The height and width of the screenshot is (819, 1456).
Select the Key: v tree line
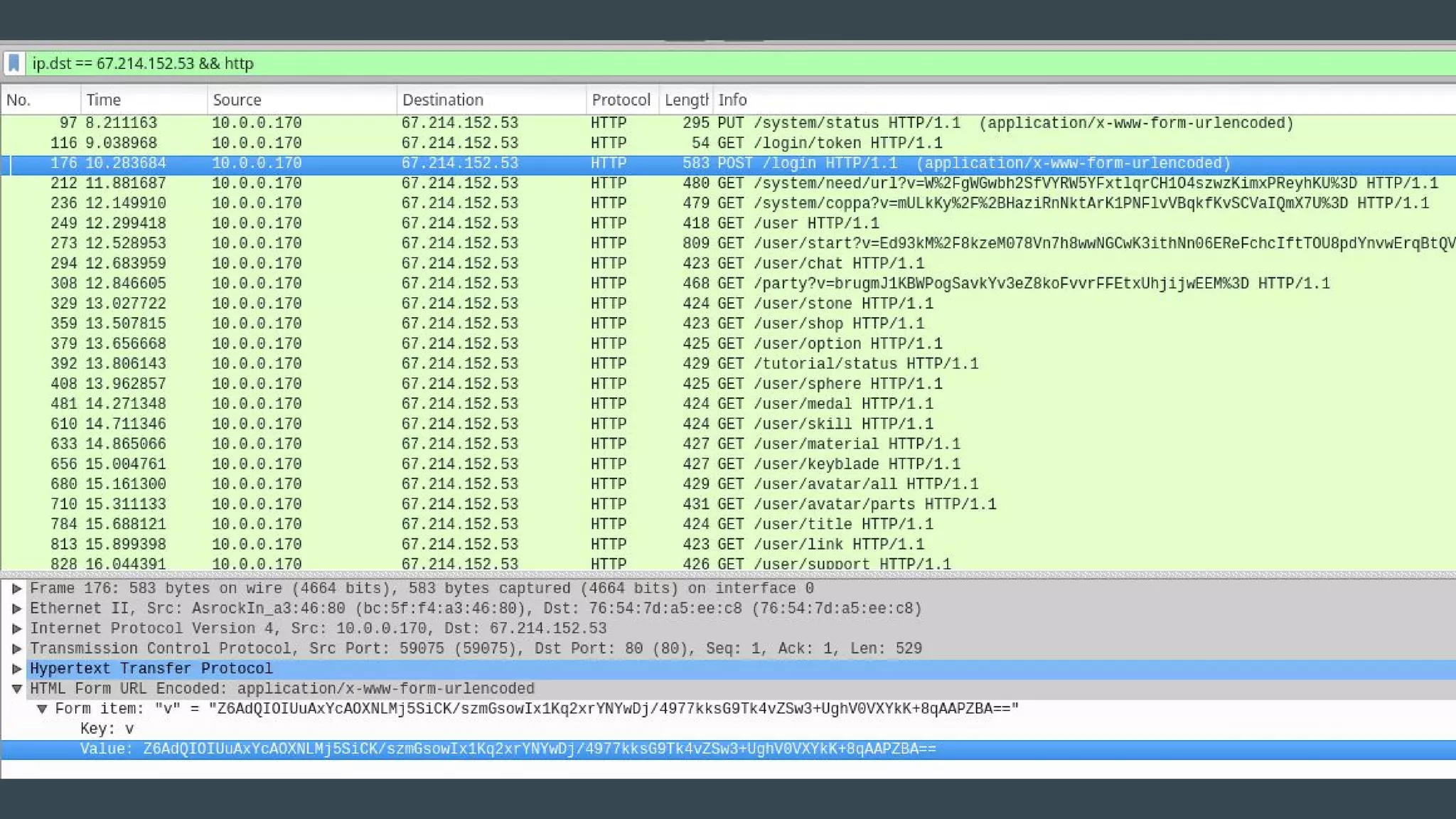107,729
